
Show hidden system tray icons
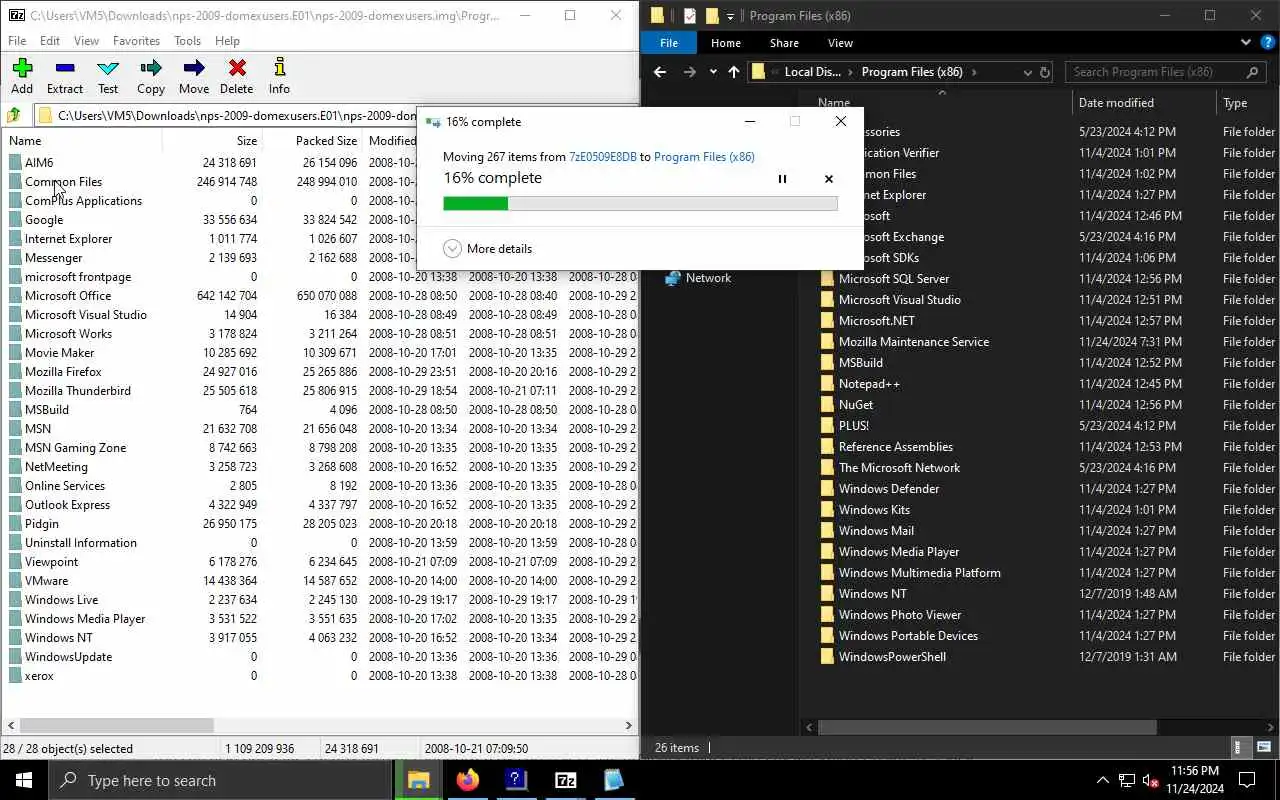(x=1103, y=780)
